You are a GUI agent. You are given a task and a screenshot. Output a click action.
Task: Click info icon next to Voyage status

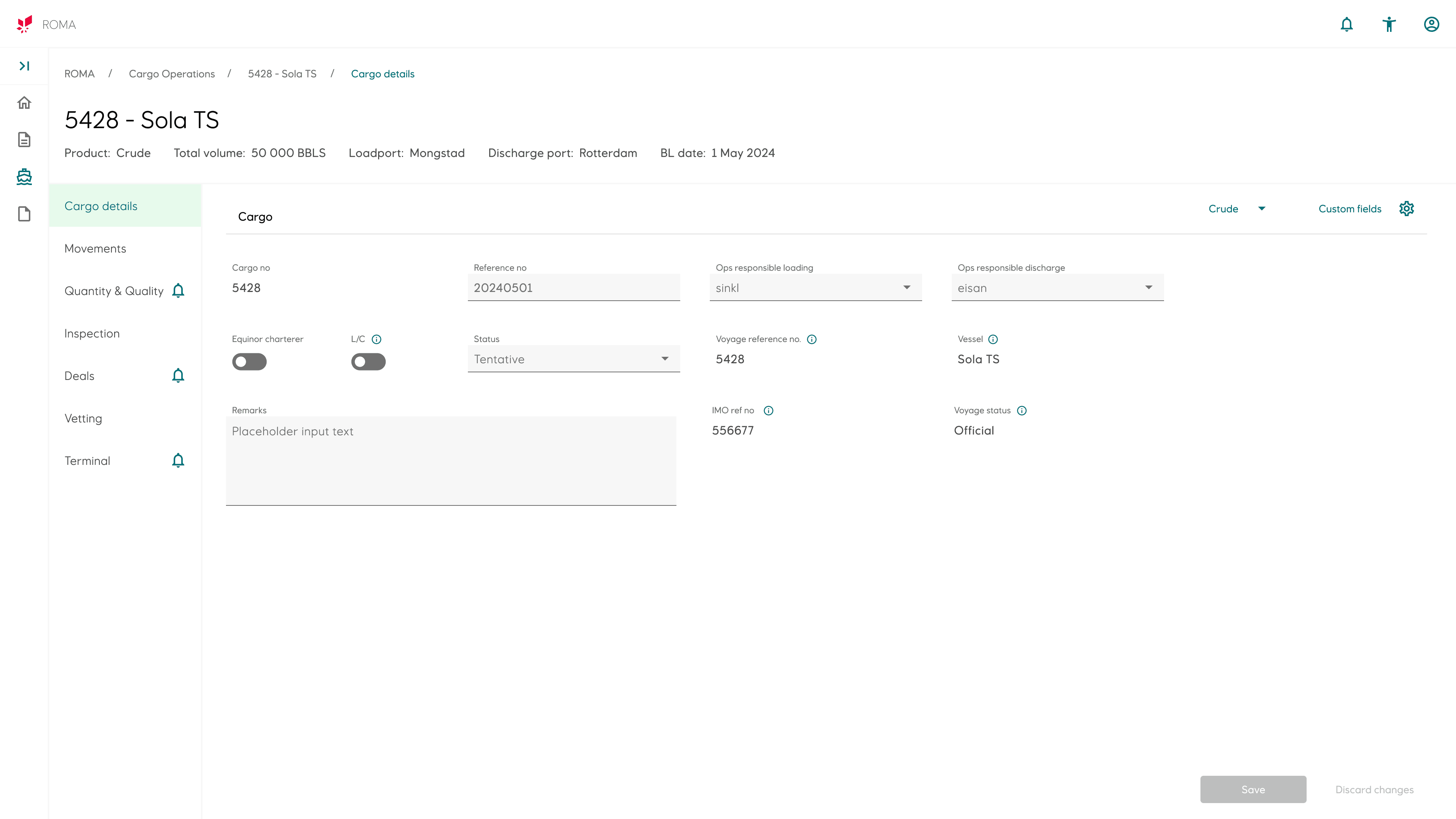(x=1021, y=411)
